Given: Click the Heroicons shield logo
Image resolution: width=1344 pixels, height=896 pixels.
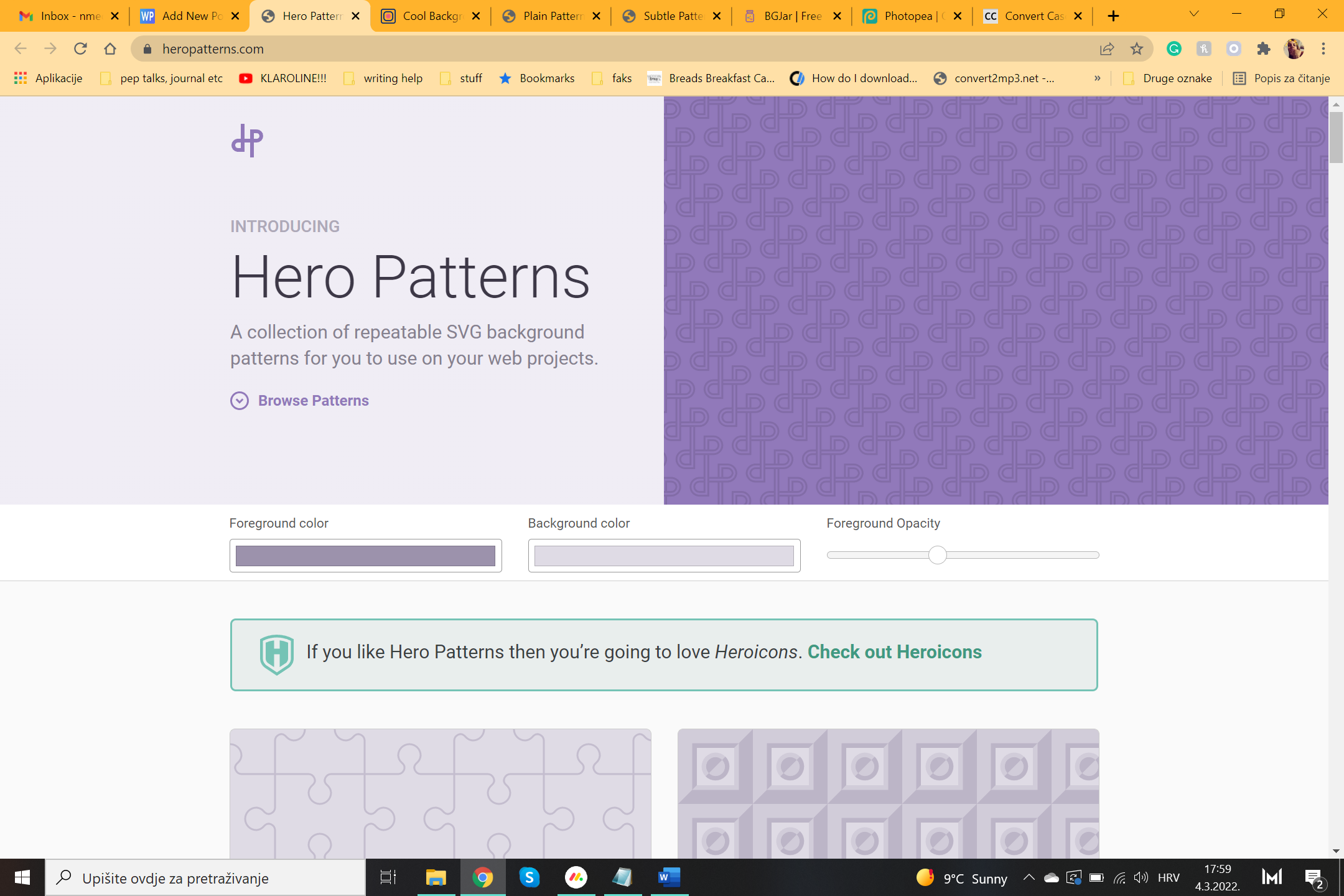Looking at the screenshot, I should pyautogui.click(x=276, y=654).
